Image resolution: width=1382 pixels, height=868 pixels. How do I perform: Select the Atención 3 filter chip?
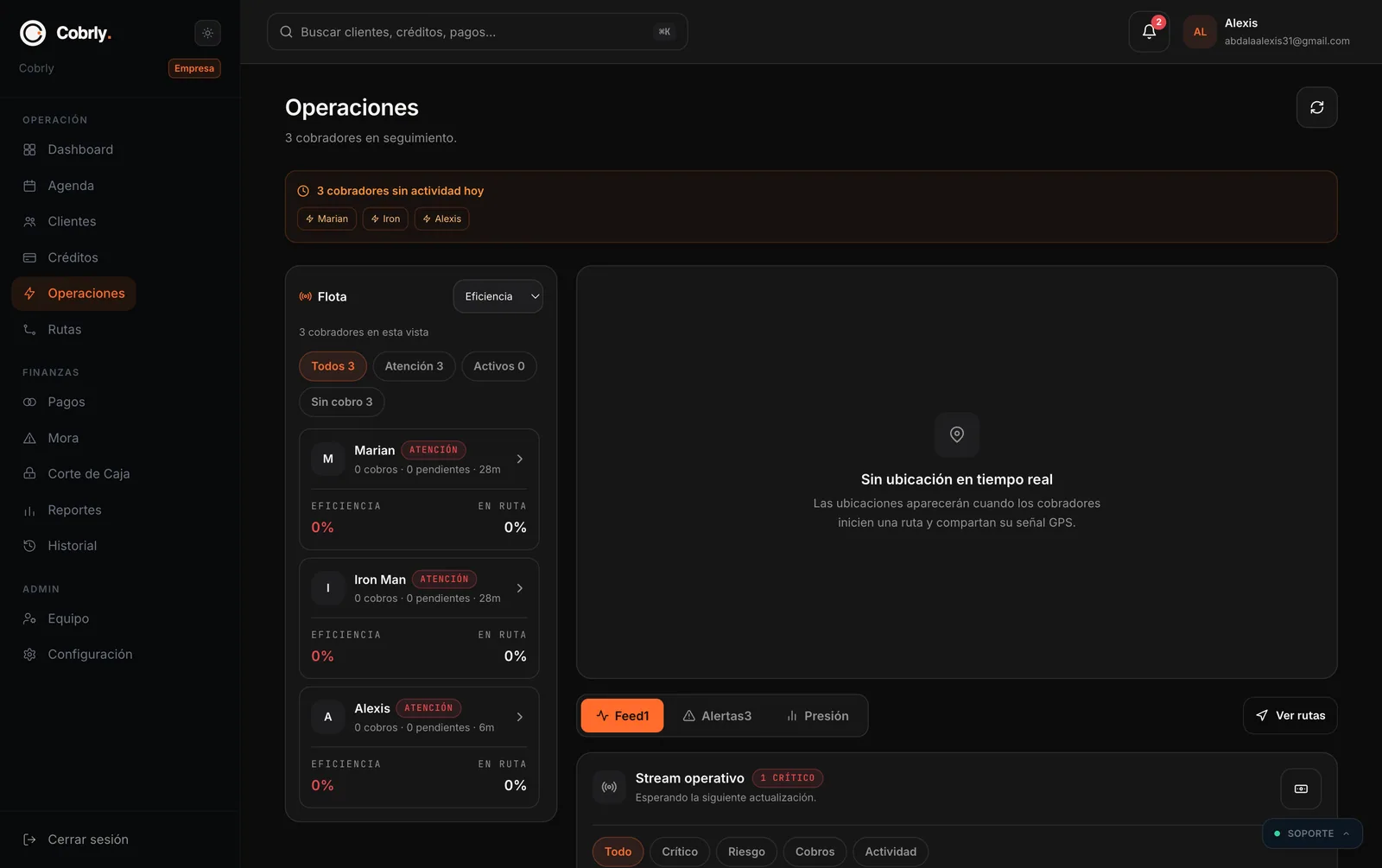click(x=414, y=366)
